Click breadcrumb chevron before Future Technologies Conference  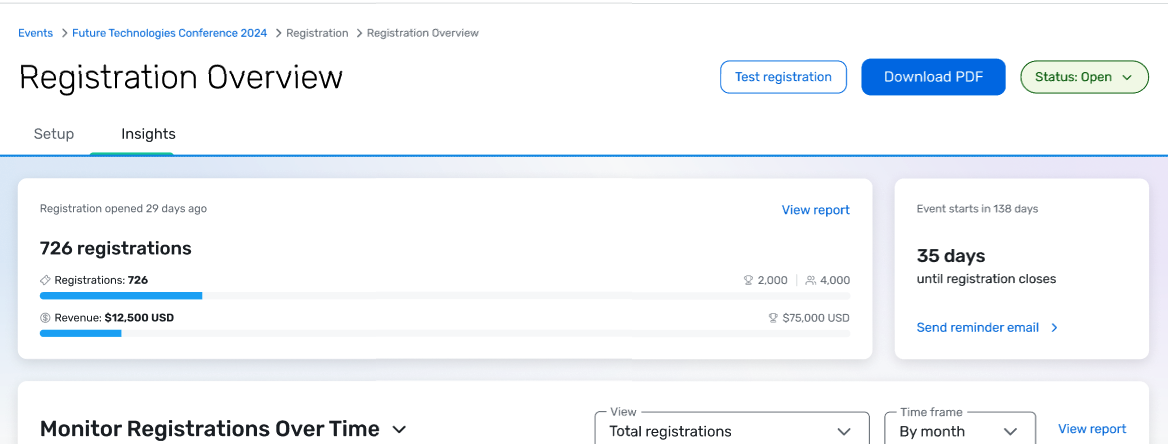[65, 33]
